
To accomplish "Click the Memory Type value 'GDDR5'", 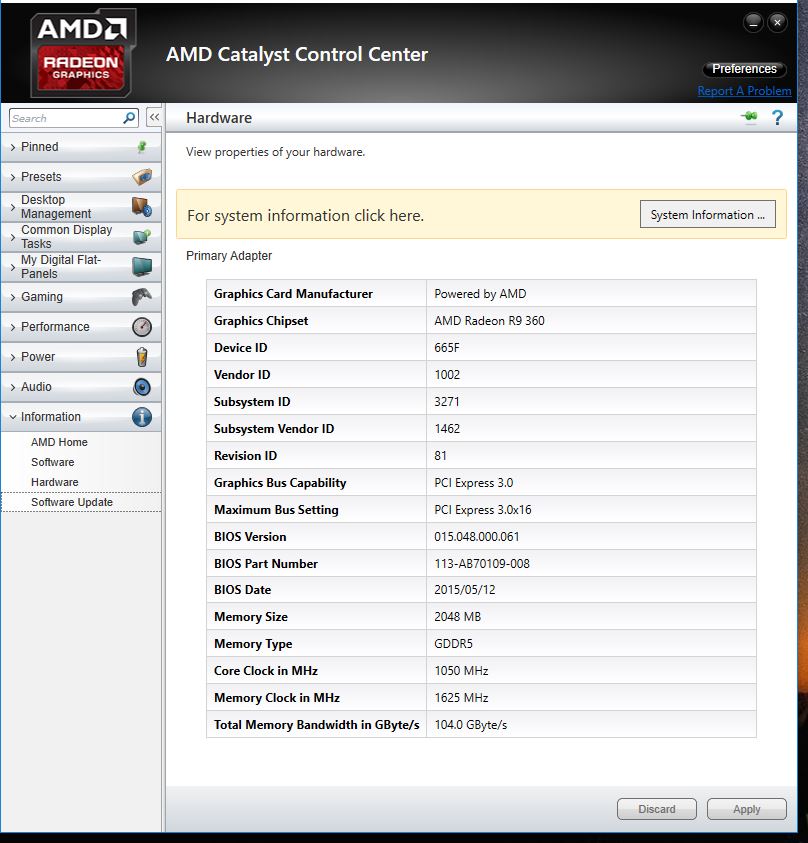I will (453, 644).
